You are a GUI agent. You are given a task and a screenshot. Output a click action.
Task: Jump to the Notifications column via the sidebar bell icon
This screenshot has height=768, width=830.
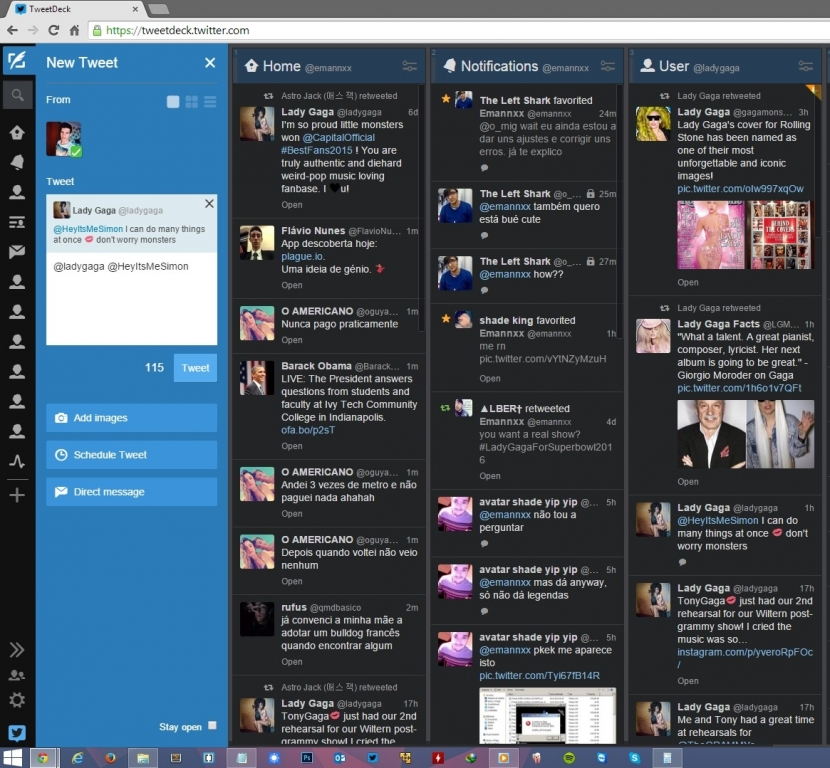[17, 162]
